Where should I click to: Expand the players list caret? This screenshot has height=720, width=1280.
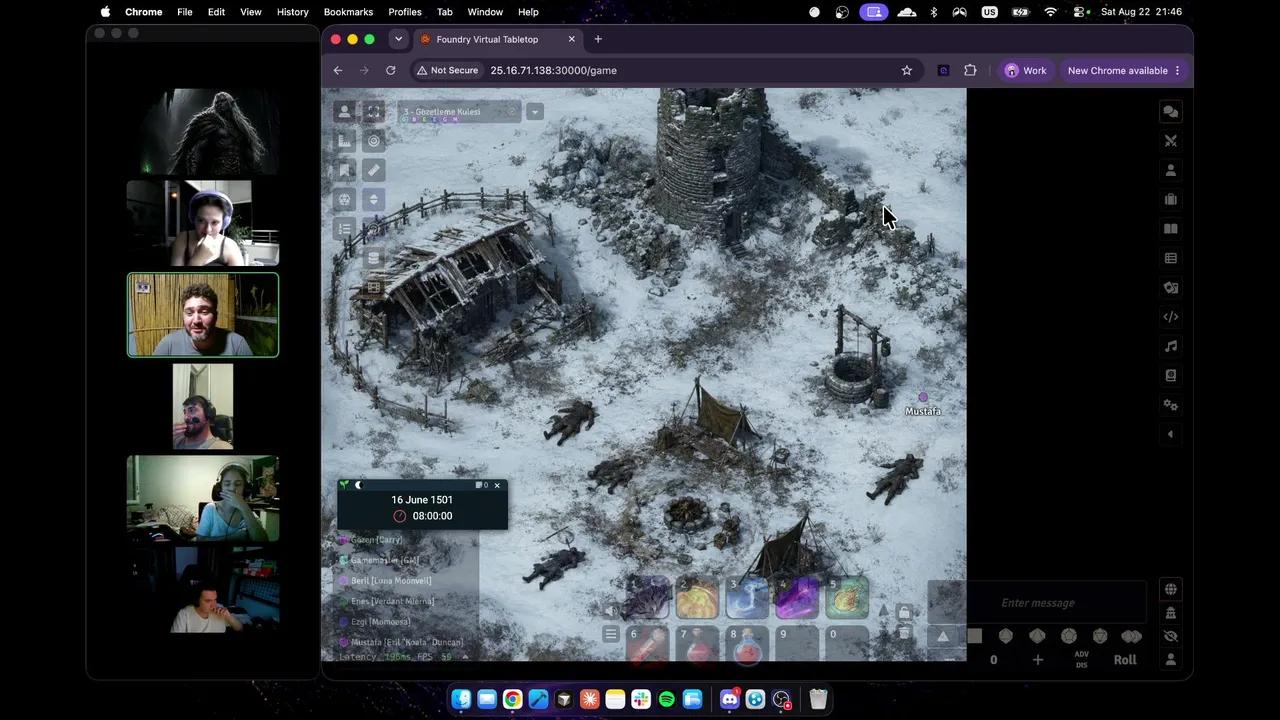click(x=465, y=657)
